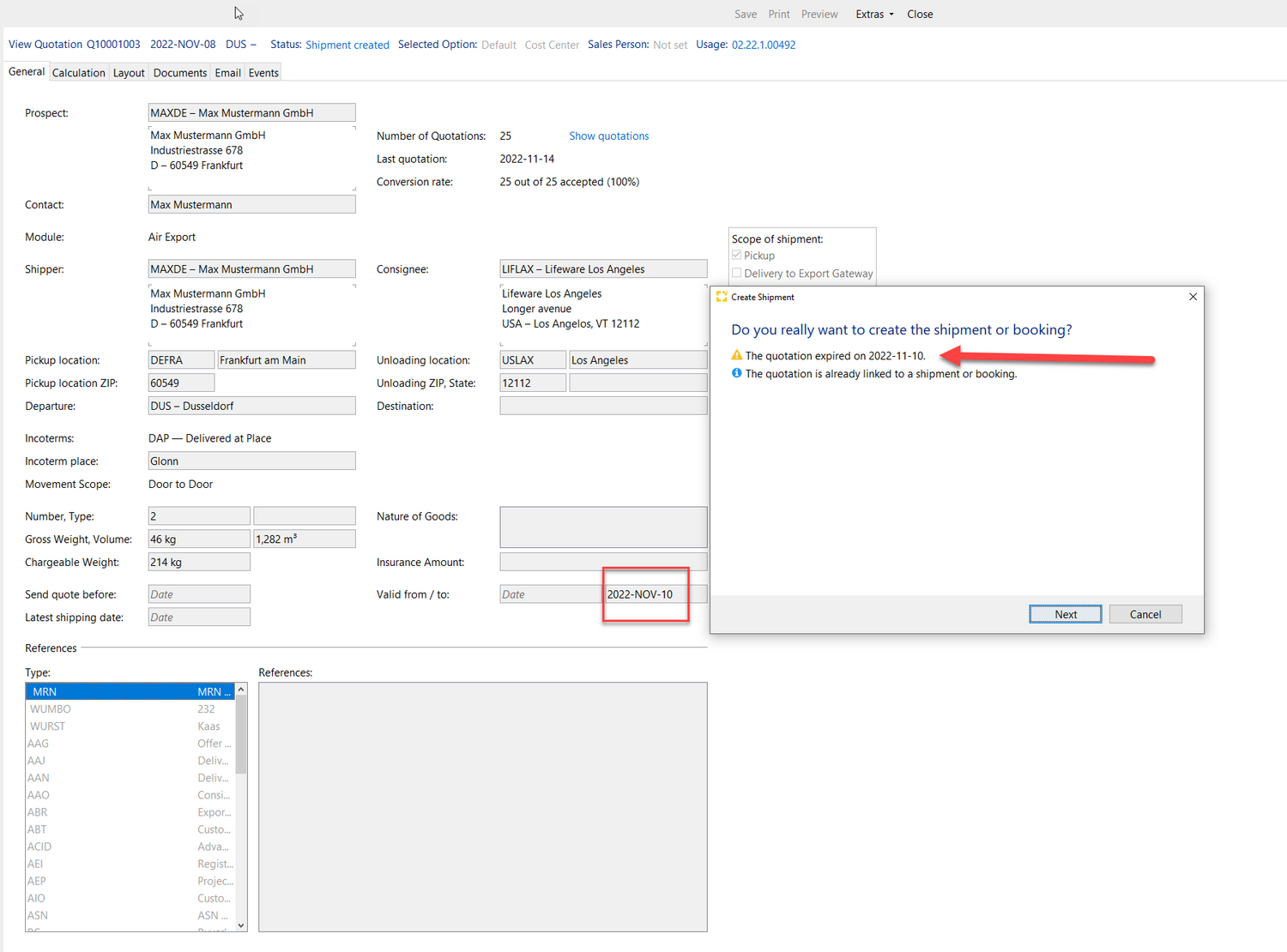This screenshot has height=952, width=1287.
Task: Click the Consignee field LIFLAX
Action: [x=603, y=268]
